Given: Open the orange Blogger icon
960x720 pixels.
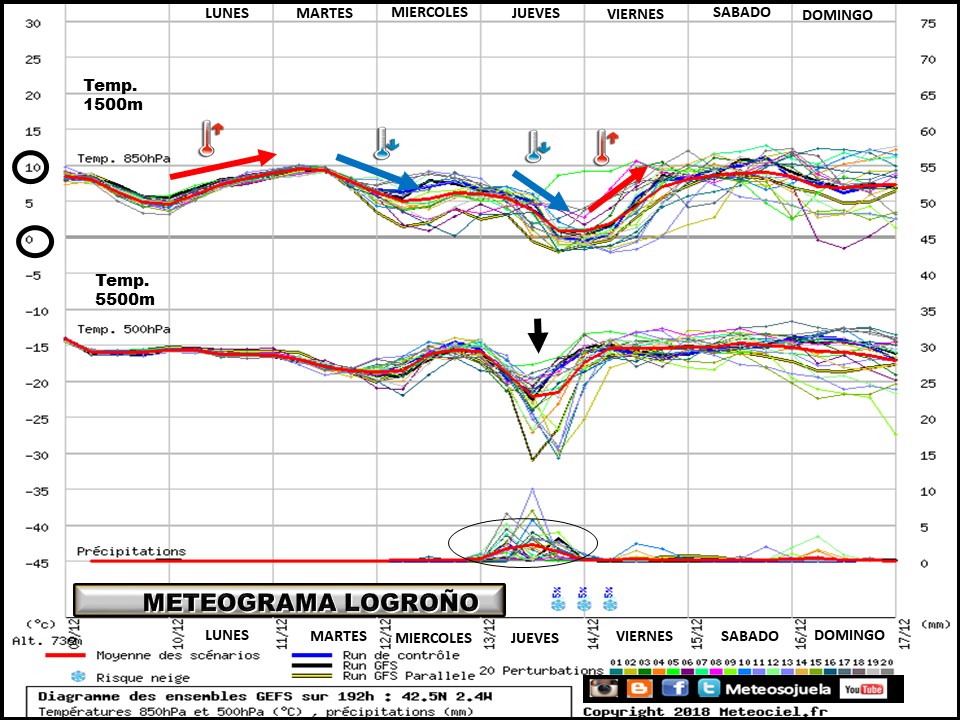Looking at the screenshot, I should (x=639, y=688).
